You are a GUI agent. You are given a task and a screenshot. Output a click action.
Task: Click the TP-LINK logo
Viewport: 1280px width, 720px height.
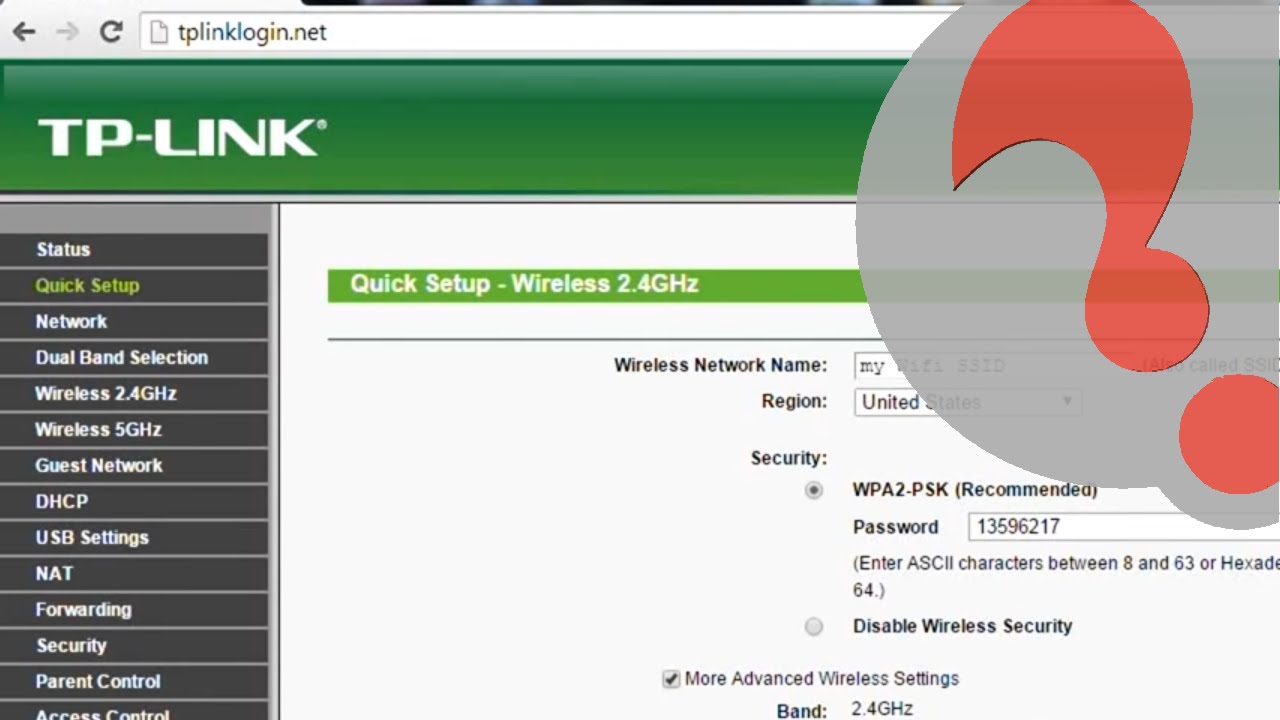click(x=182, y=138)
